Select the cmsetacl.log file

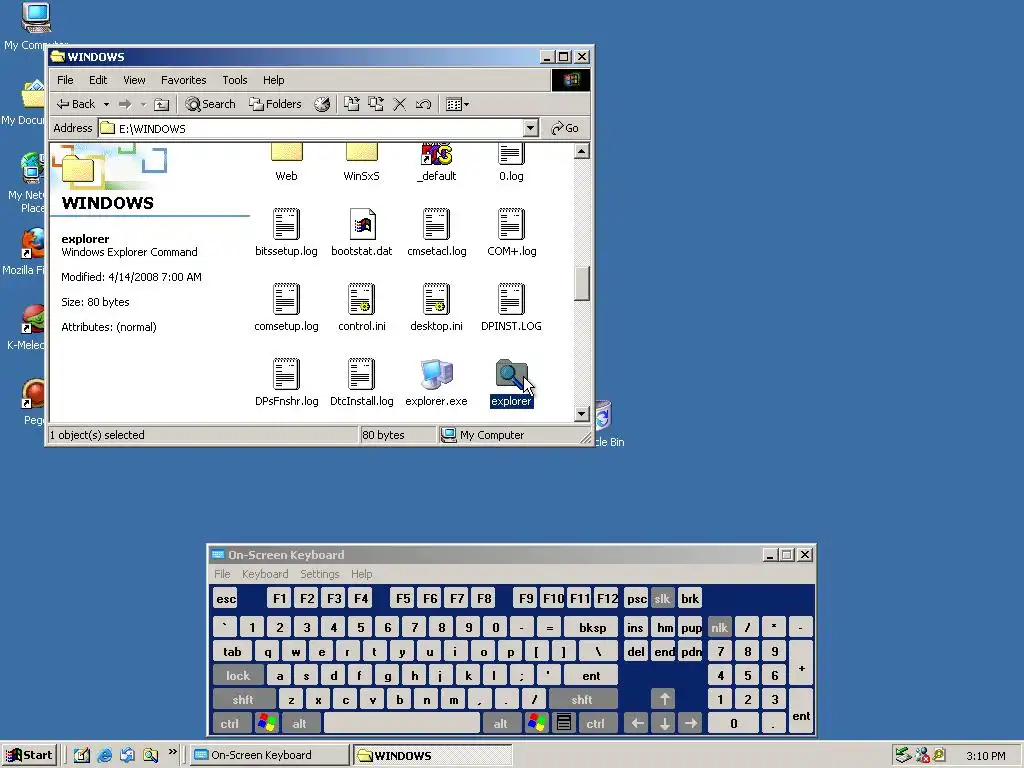[x=436, y=232]
